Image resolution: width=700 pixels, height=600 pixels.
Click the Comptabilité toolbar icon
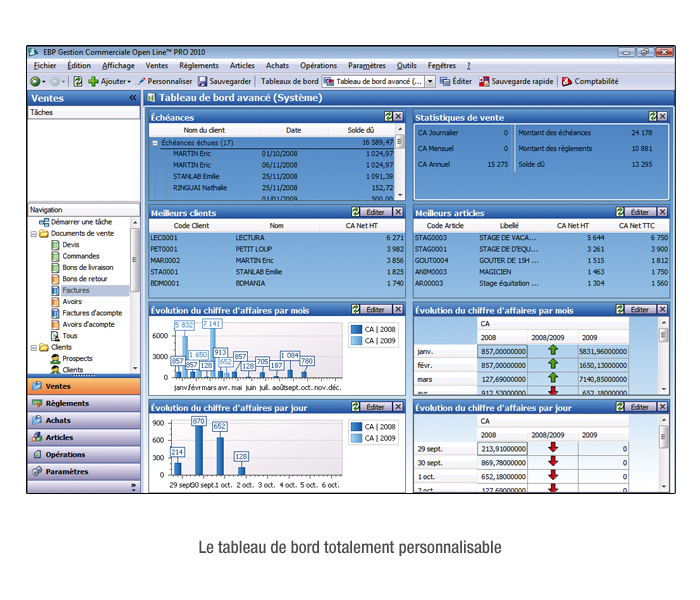click(566, 82)
